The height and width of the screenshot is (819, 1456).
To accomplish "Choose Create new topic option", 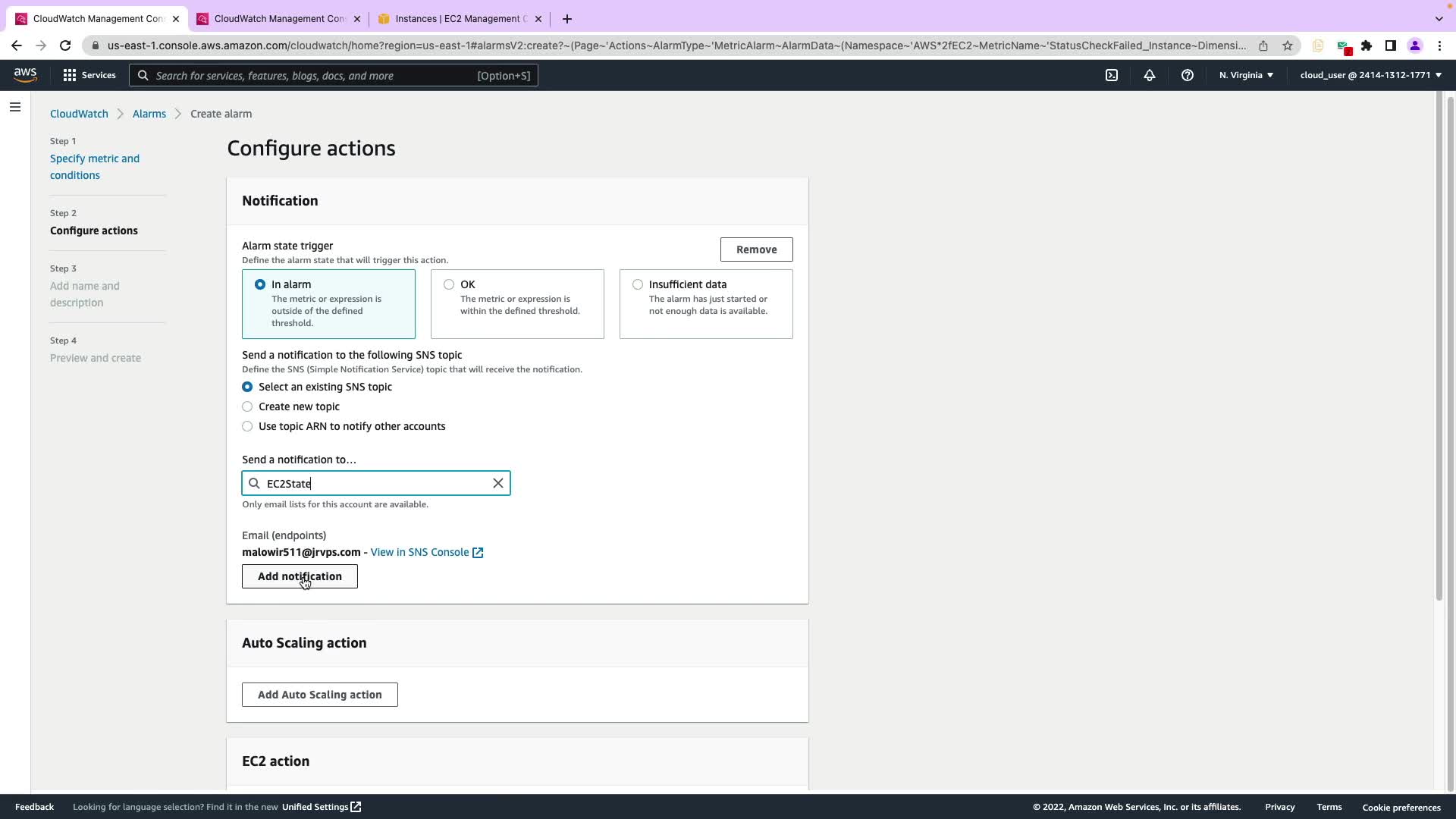I will click(247, 406).
